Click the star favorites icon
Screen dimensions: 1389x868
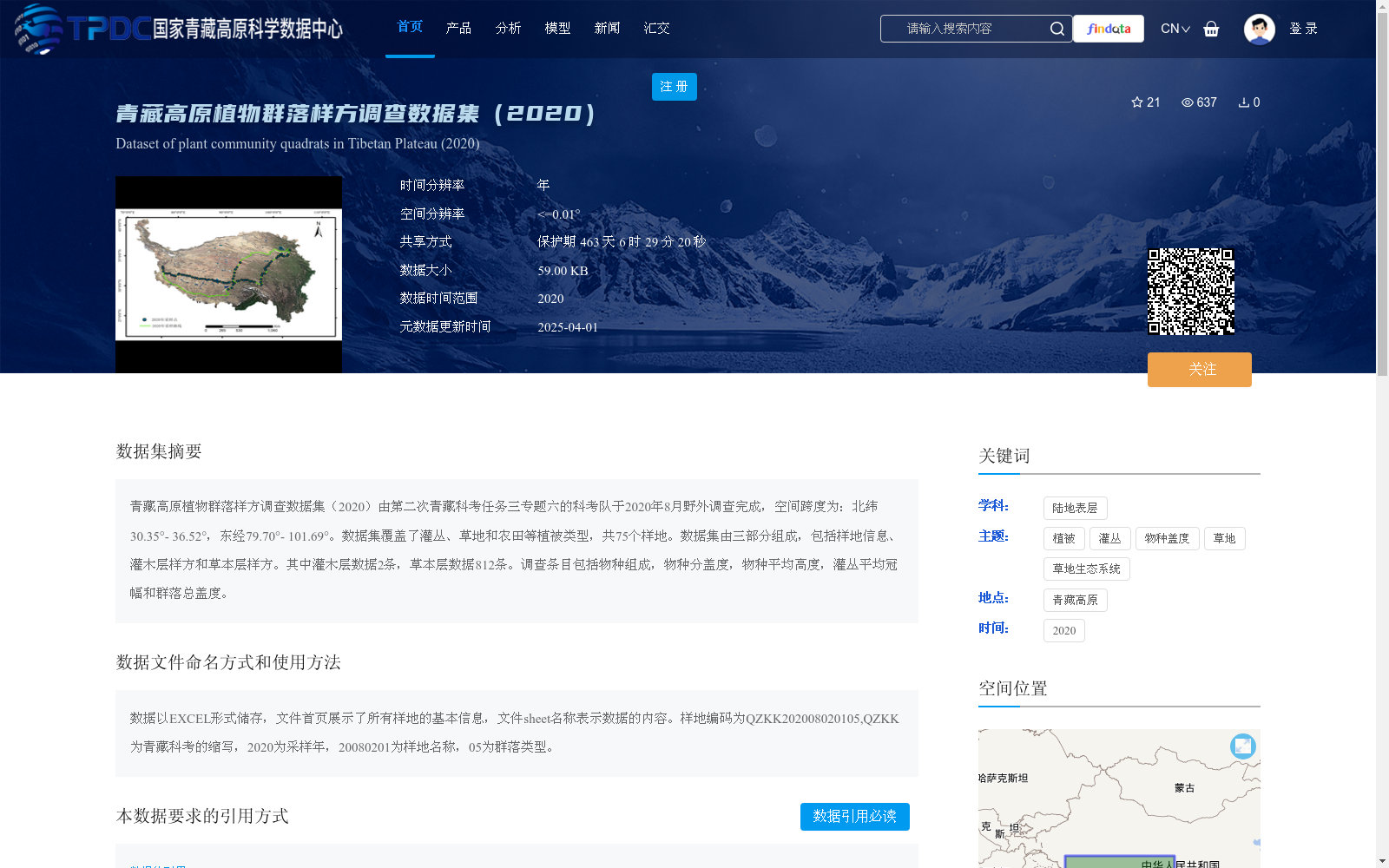pos(1137,102)
